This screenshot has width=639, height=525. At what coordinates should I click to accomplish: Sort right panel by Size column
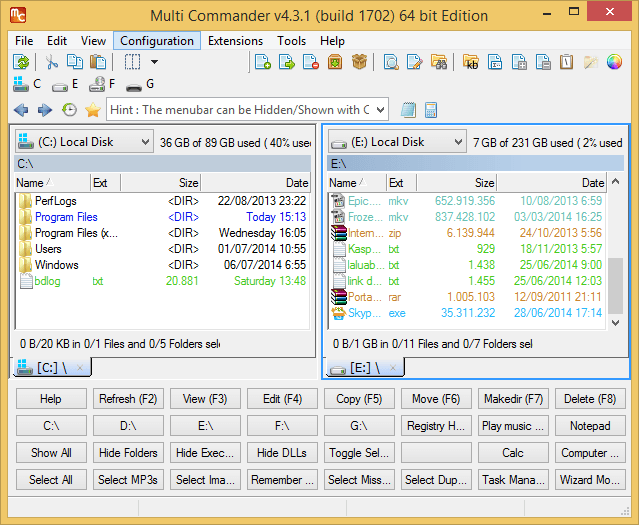pyautogui.click(x=456, y=183)
